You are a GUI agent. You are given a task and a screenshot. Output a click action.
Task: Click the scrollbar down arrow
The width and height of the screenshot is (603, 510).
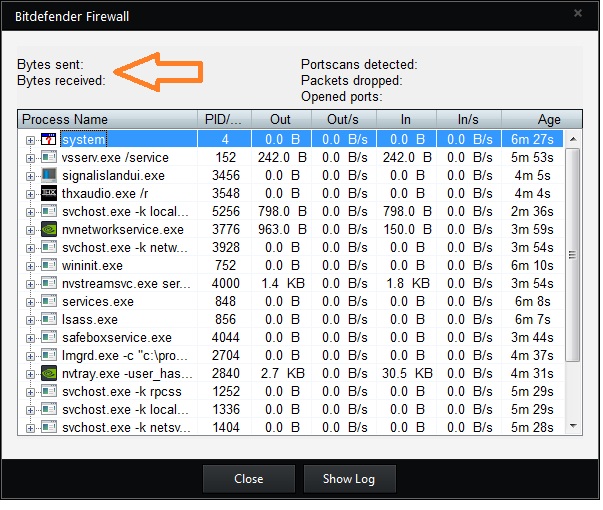[x=573, y=425]
